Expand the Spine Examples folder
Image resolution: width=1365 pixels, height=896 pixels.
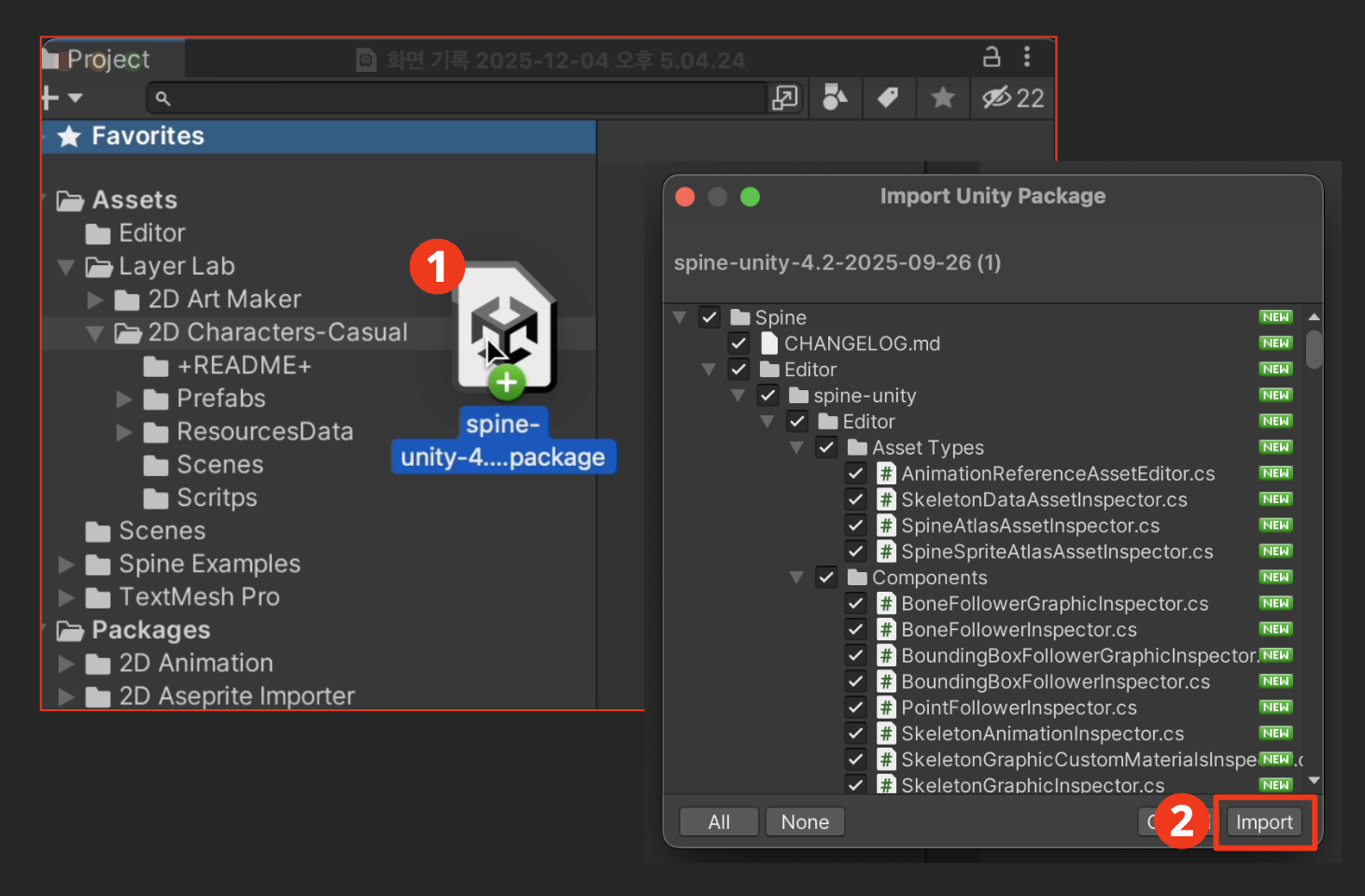(x=66, y=565)
